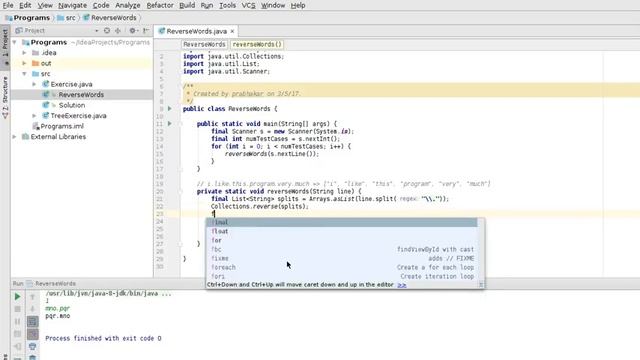The image size is (640, 360).
Task: Jump up the stack trace with the up arrow
Action: [x=33, y=297]
